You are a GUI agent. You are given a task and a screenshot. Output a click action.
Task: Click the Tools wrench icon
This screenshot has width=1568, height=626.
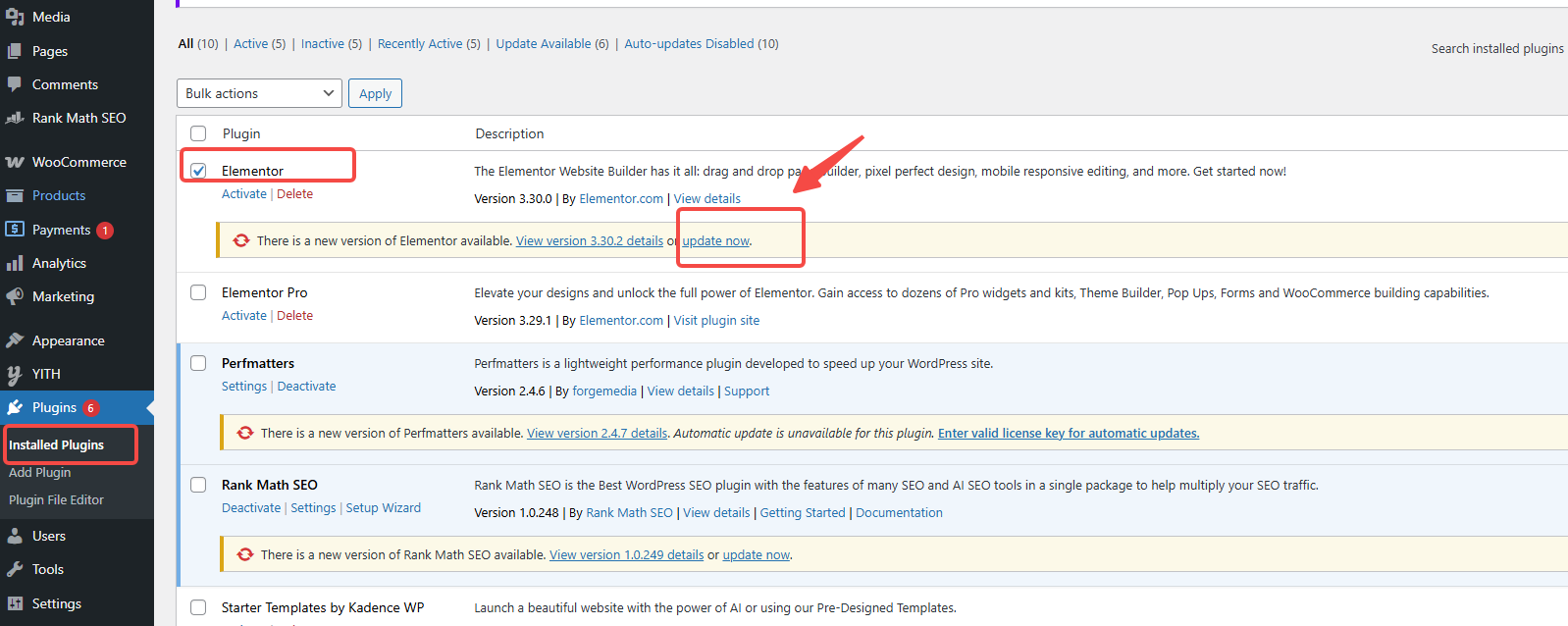15,569
